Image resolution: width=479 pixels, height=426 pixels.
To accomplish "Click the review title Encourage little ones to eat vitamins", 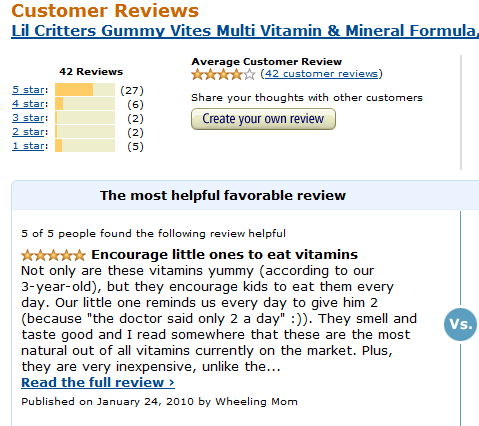I will (x=225, y=255).
